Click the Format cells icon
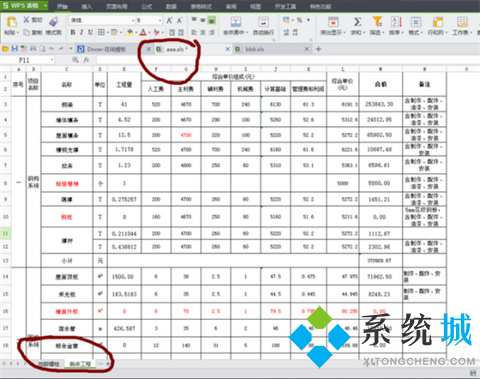Viewport: 480px width, 379px height. click(x=416, y=22)
